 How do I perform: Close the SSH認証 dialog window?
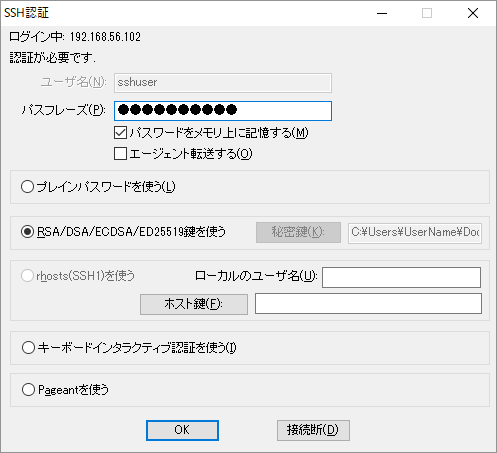473,13
